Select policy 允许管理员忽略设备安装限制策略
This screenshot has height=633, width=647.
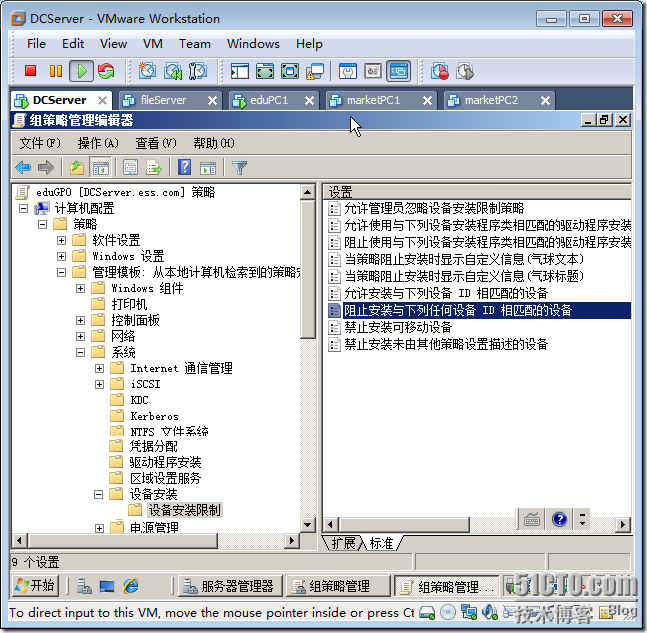[x=434, y=208]
